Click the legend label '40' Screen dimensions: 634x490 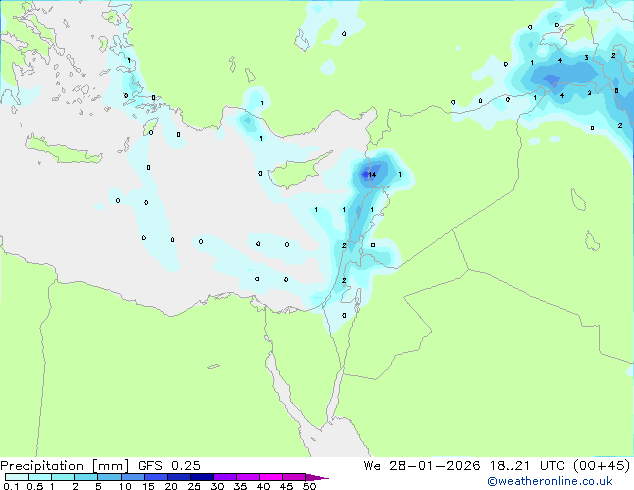(263, 486)
